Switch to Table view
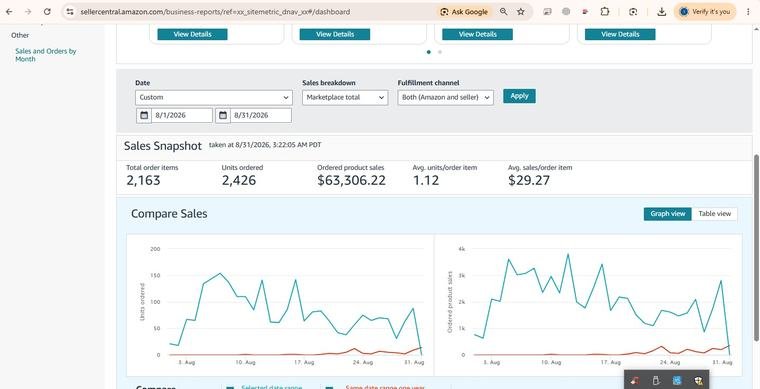This screenshot has height=389, width=760. coord(714,214)
